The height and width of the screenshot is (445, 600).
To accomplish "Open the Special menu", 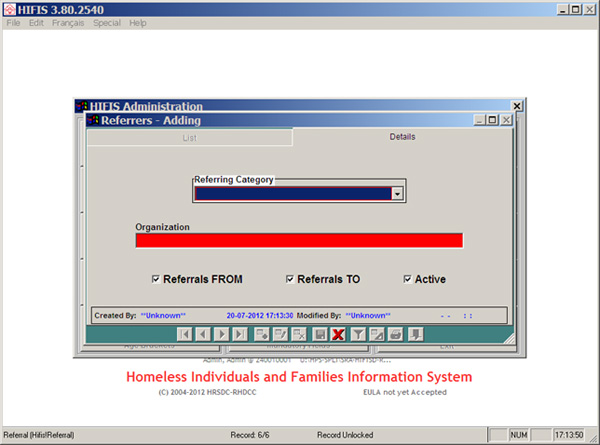I will point(107,22).
